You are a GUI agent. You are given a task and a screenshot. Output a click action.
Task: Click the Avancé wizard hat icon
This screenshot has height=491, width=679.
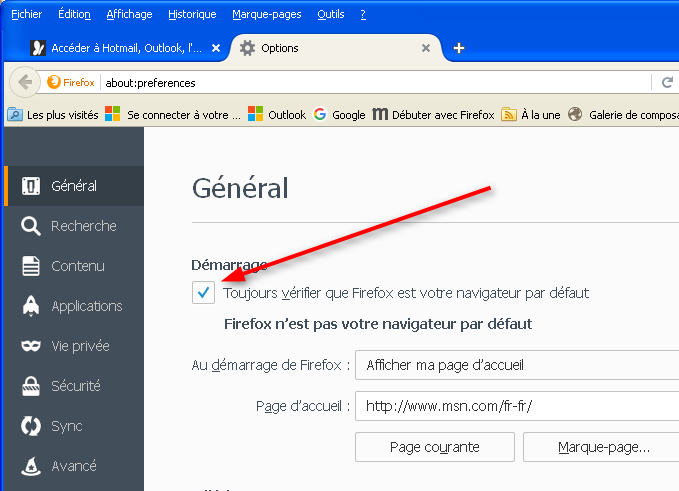(x=31, y=466)
